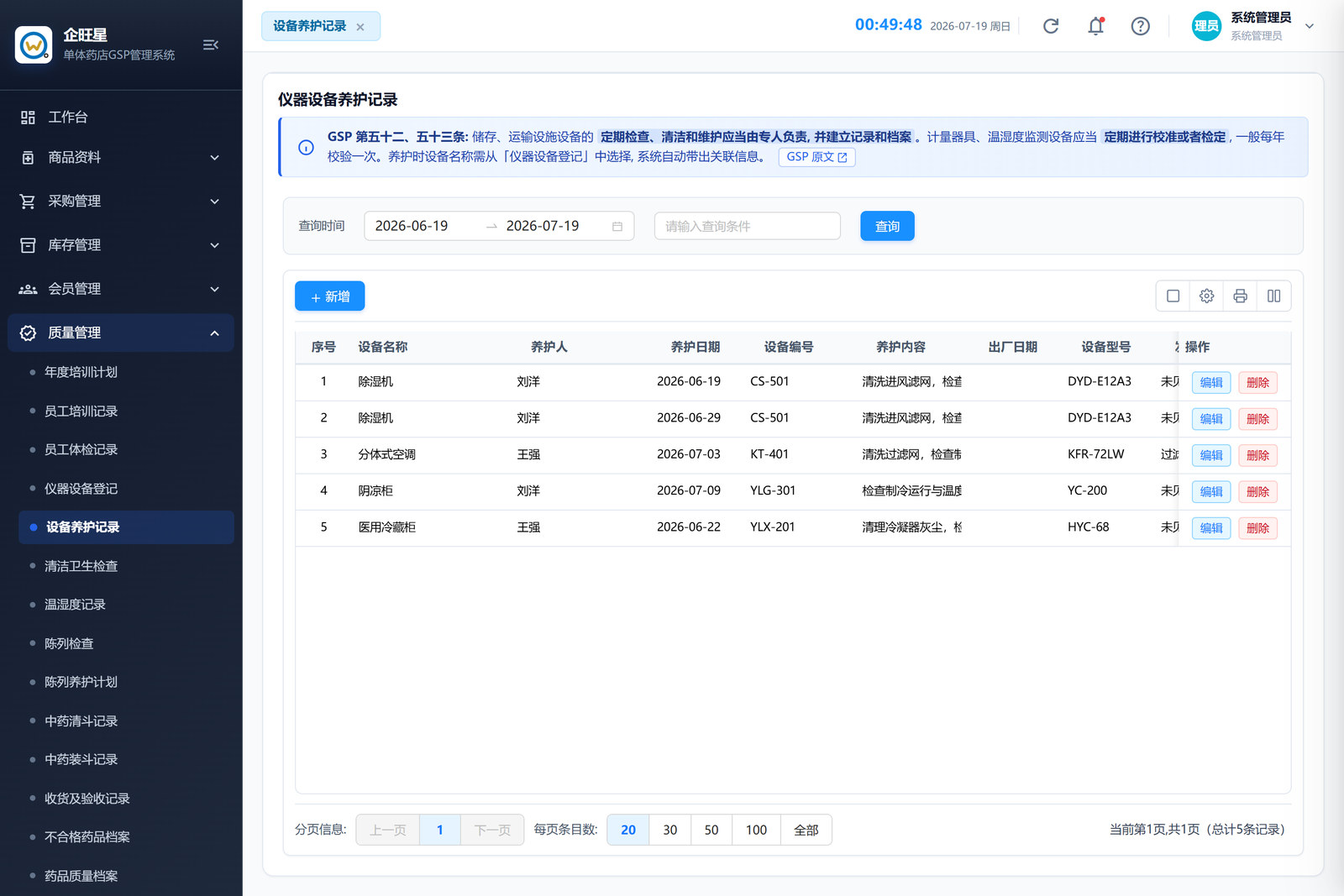Show 全部 records per page
The image size is (1344, 896).
(x=806, y=830)
